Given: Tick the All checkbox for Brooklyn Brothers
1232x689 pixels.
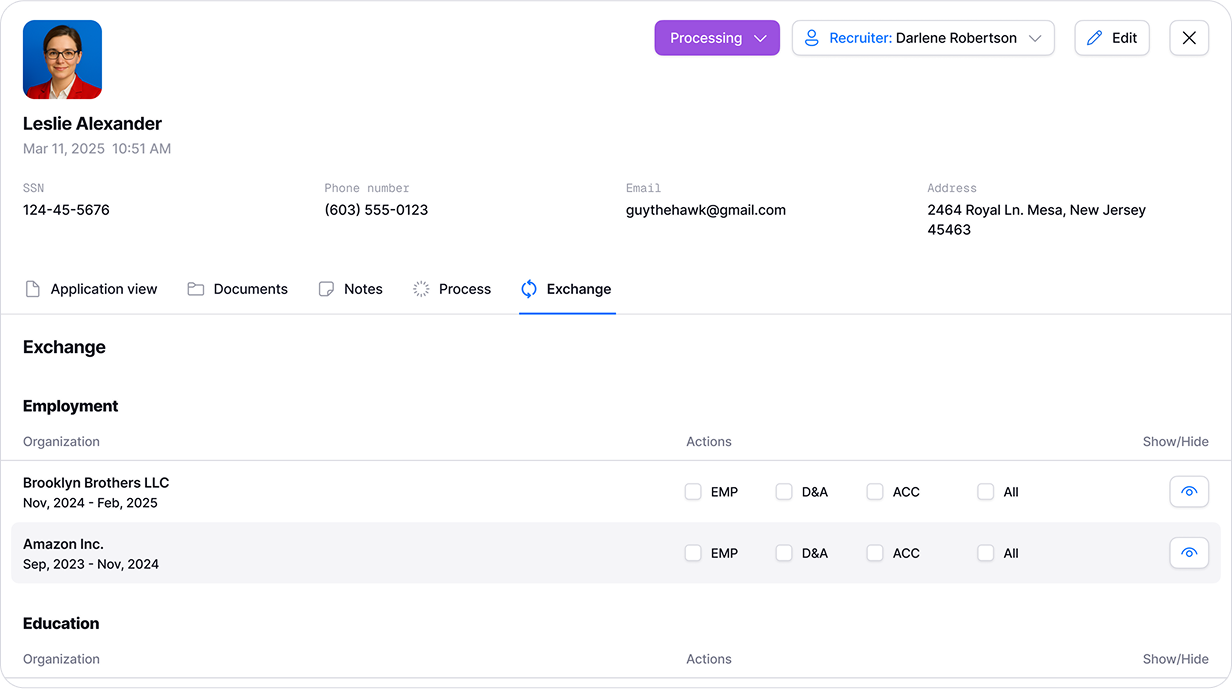Looking at the screenshot, I should (986, 492).
